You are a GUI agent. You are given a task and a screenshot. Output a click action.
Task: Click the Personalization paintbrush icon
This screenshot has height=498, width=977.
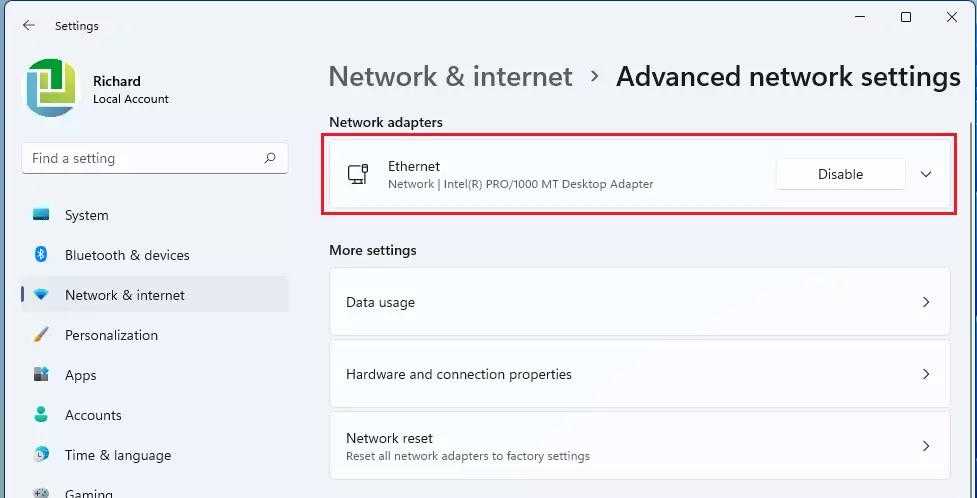point(41,335)
